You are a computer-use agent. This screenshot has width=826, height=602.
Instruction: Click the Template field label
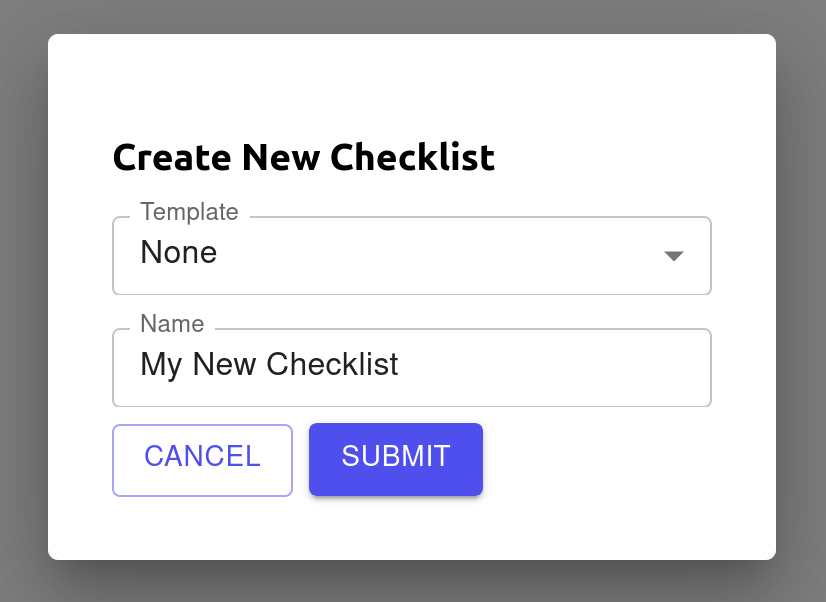(x=189, y=212)
